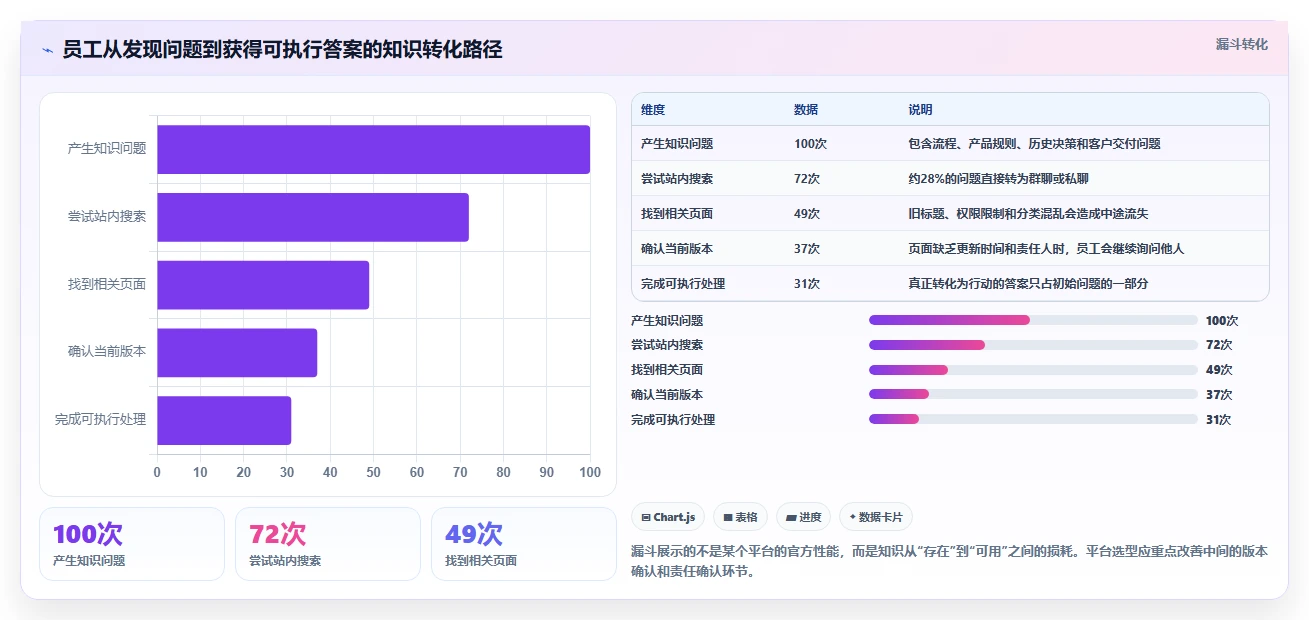The width and height of the screenshot is (1309, 620).
Task: Click the 说明 column header
Action: click(x=920, y=110)
